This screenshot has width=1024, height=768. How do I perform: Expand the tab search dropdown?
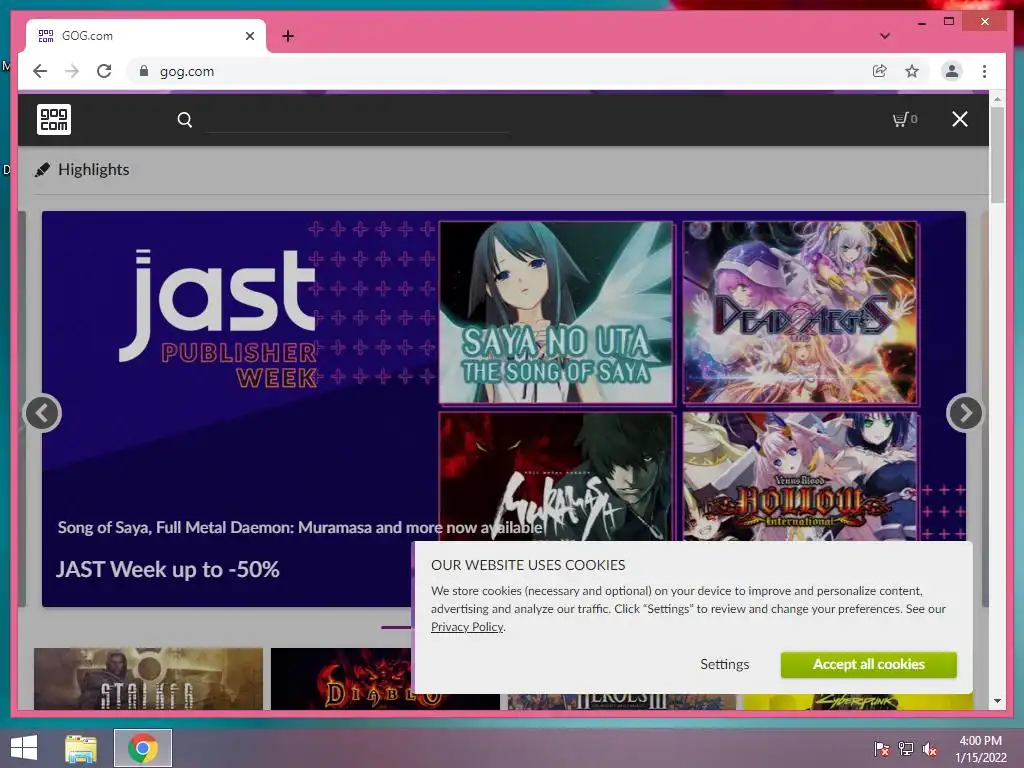885,36
